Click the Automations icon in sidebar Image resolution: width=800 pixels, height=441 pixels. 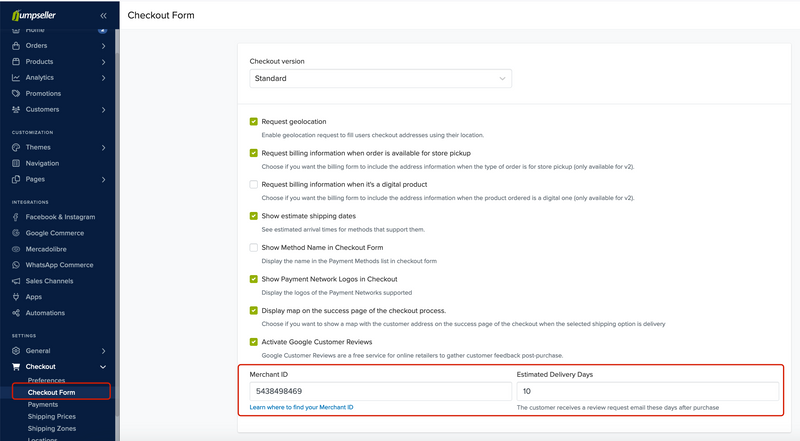coord(16,313)
